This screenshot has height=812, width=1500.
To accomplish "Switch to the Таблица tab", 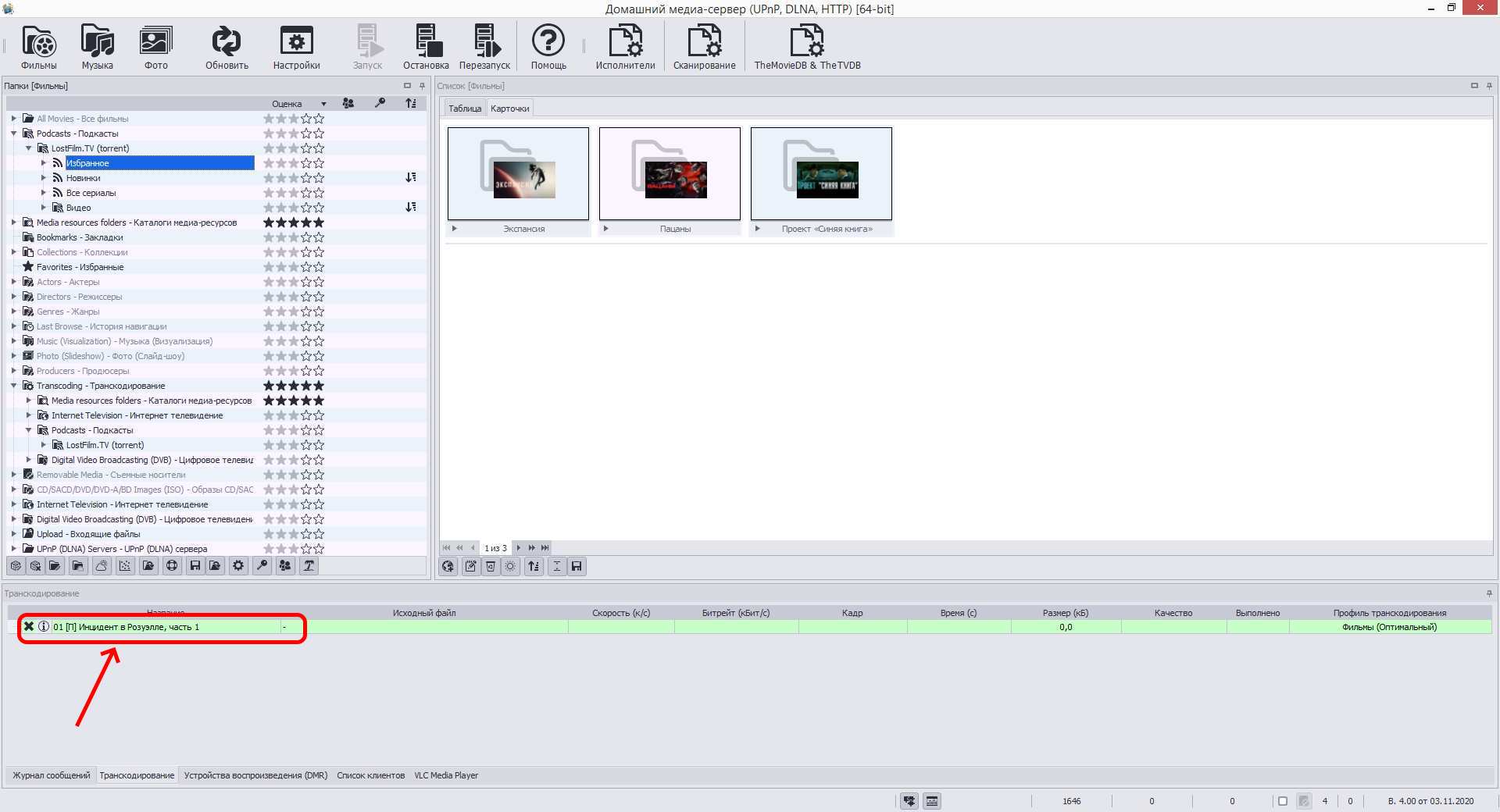I will (x=465, y=109).
